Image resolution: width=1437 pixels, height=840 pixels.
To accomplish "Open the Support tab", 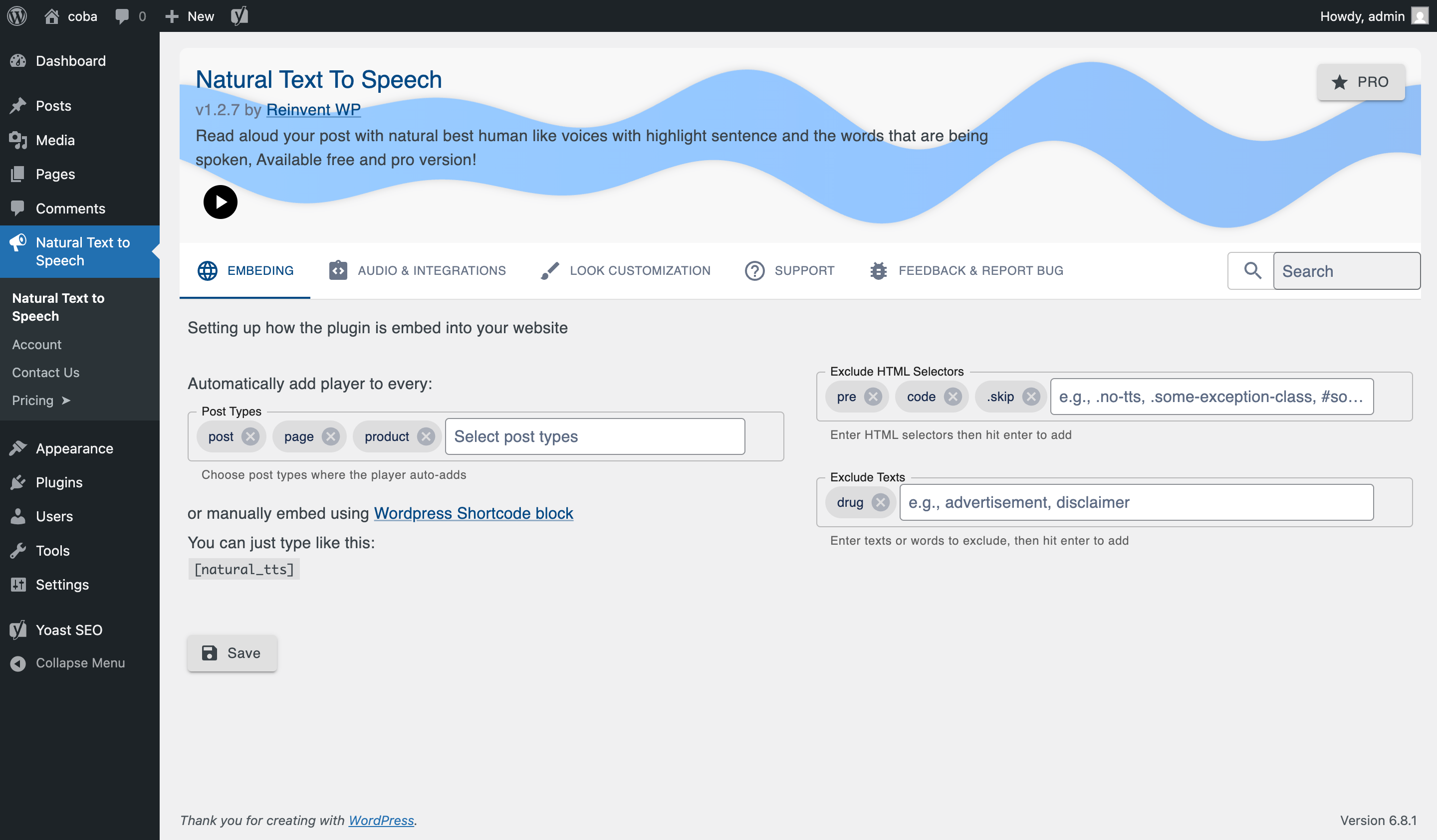I will [x=790, y=271].
